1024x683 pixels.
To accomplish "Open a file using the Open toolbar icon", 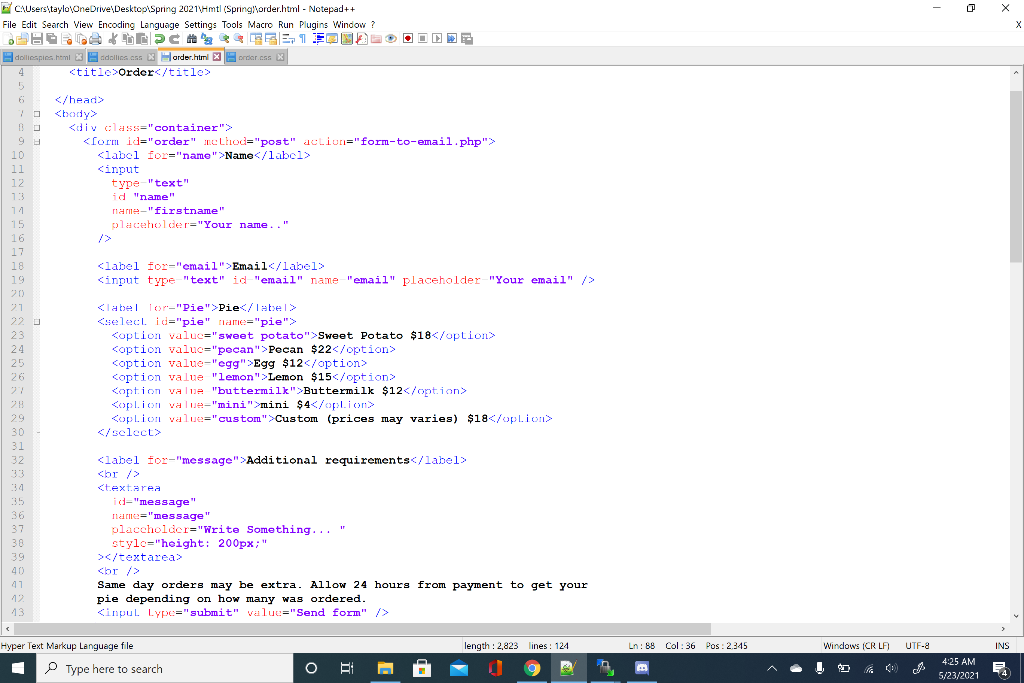I will pyautogui.click(x=23, y=38).
